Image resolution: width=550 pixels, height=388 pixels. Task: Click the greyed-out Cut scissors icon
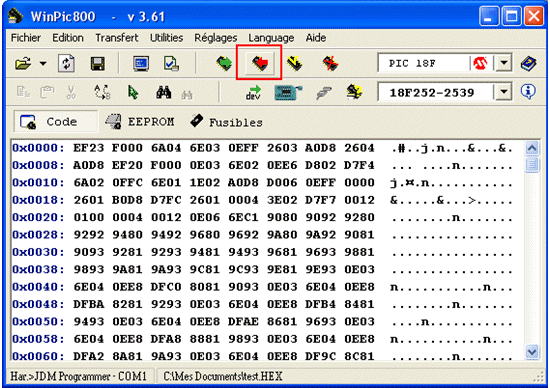click(71, 92)
